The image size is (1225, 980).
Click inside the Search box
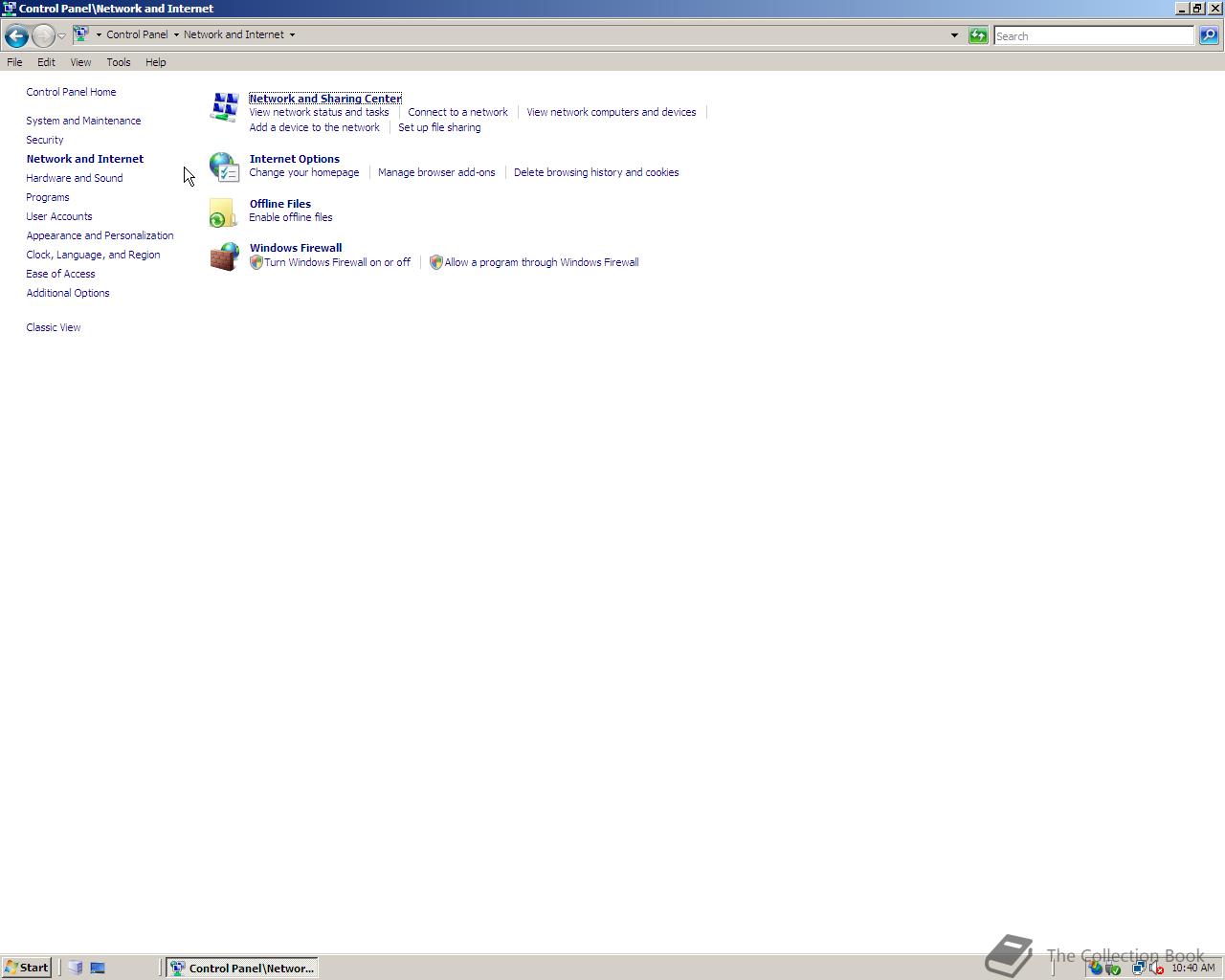(1094, 35)
